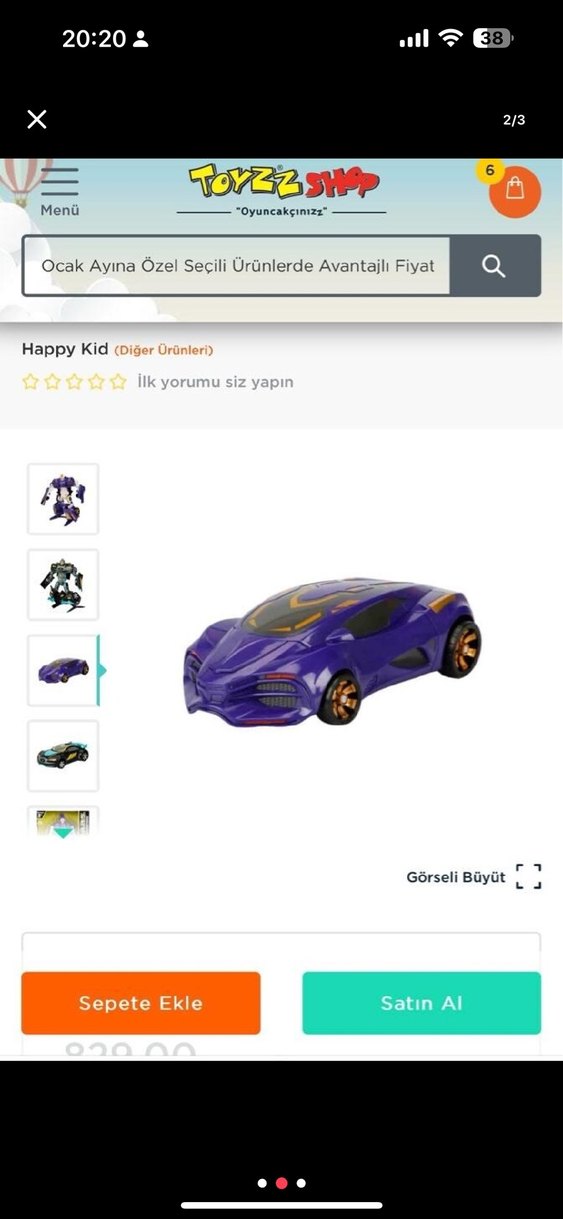Expand thumbnail list with down arrow

(63, 831)
